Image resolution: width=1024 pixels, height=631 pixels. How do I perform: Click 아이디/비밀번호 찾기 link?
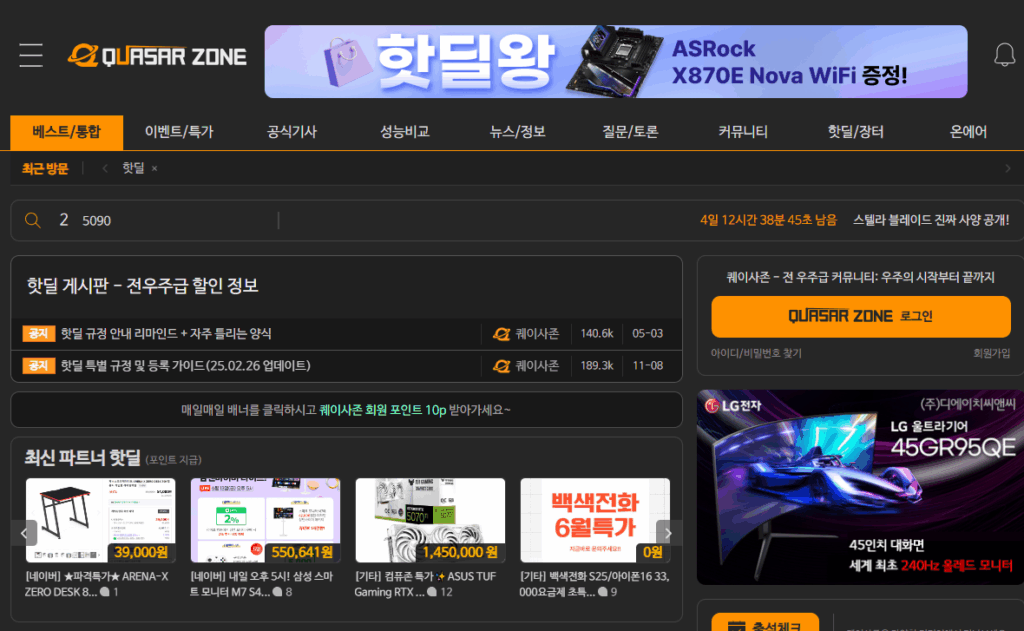(756, 353)
